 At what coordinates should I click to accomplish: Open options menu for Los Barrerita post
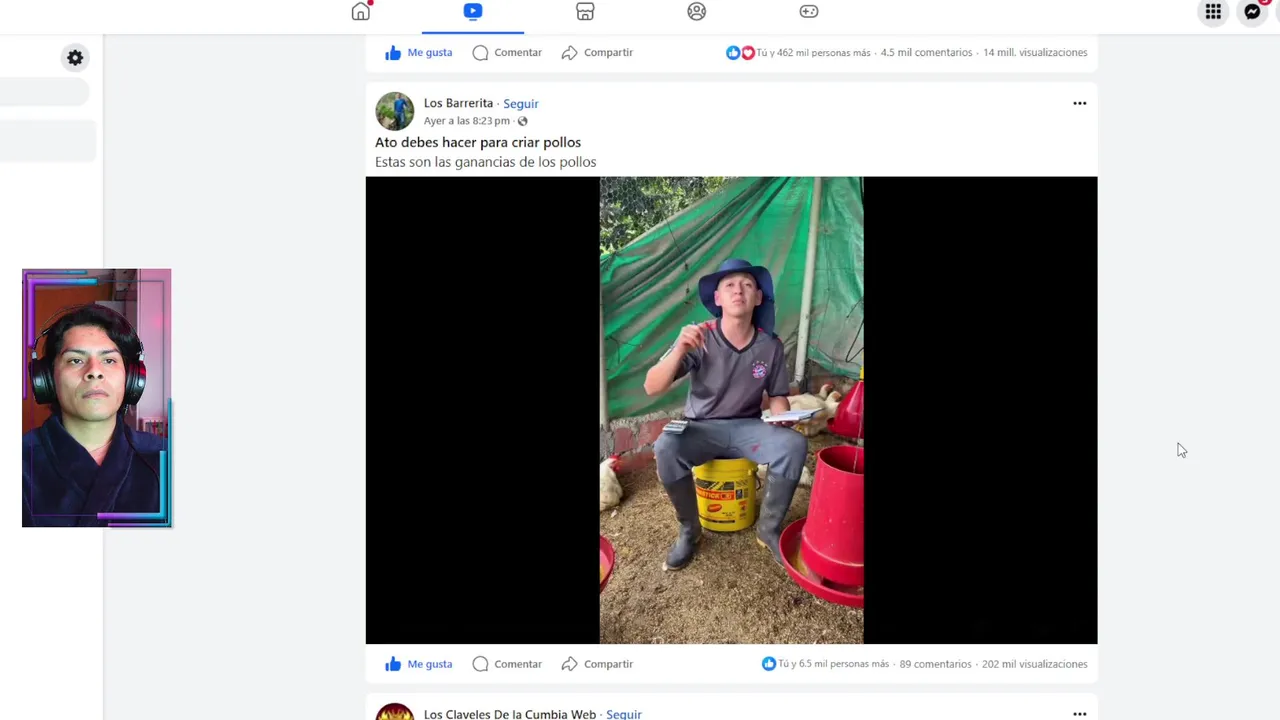1079,103
